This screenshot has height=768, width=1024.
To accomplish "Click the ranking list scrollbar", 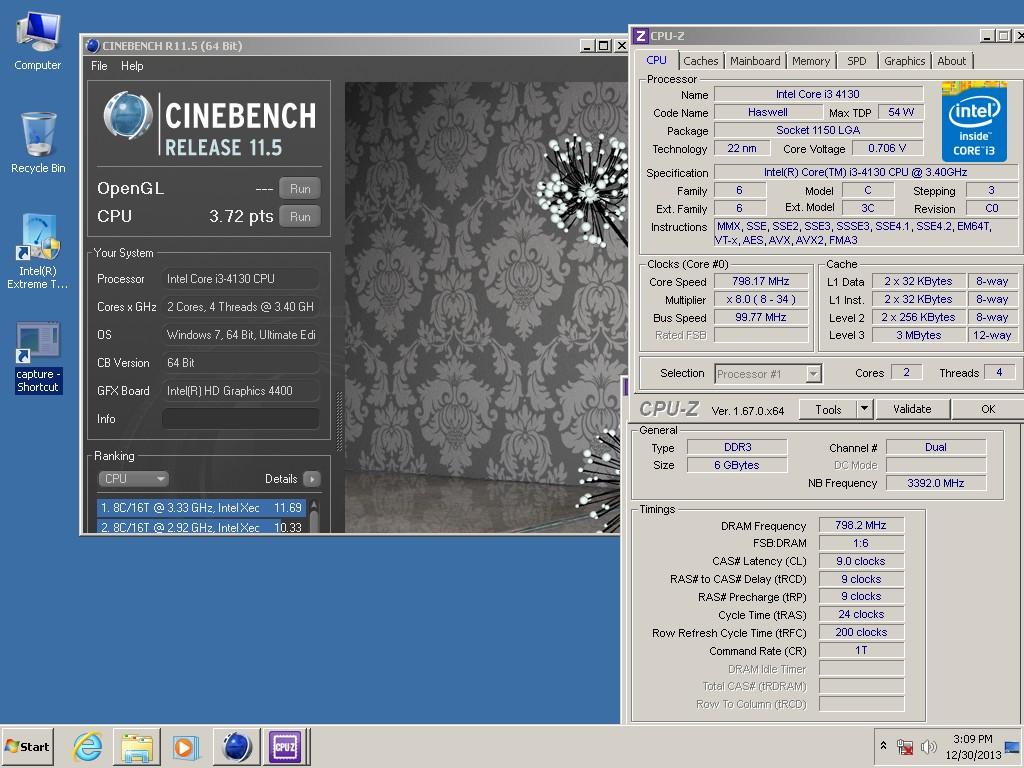I will [314, 517].
